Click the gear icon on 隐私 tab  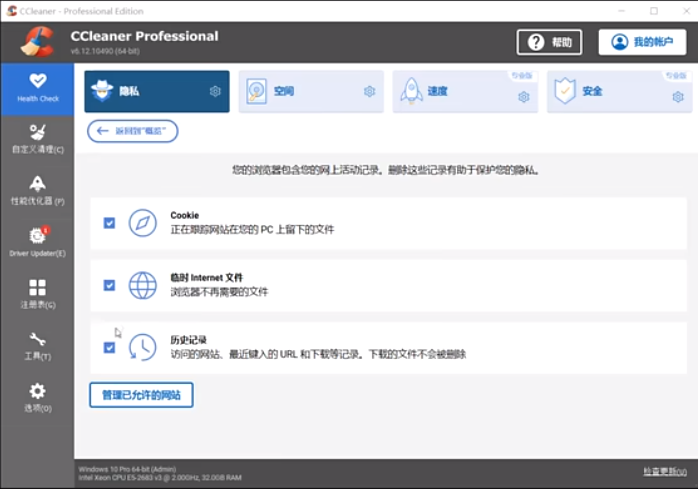(214, 91)
